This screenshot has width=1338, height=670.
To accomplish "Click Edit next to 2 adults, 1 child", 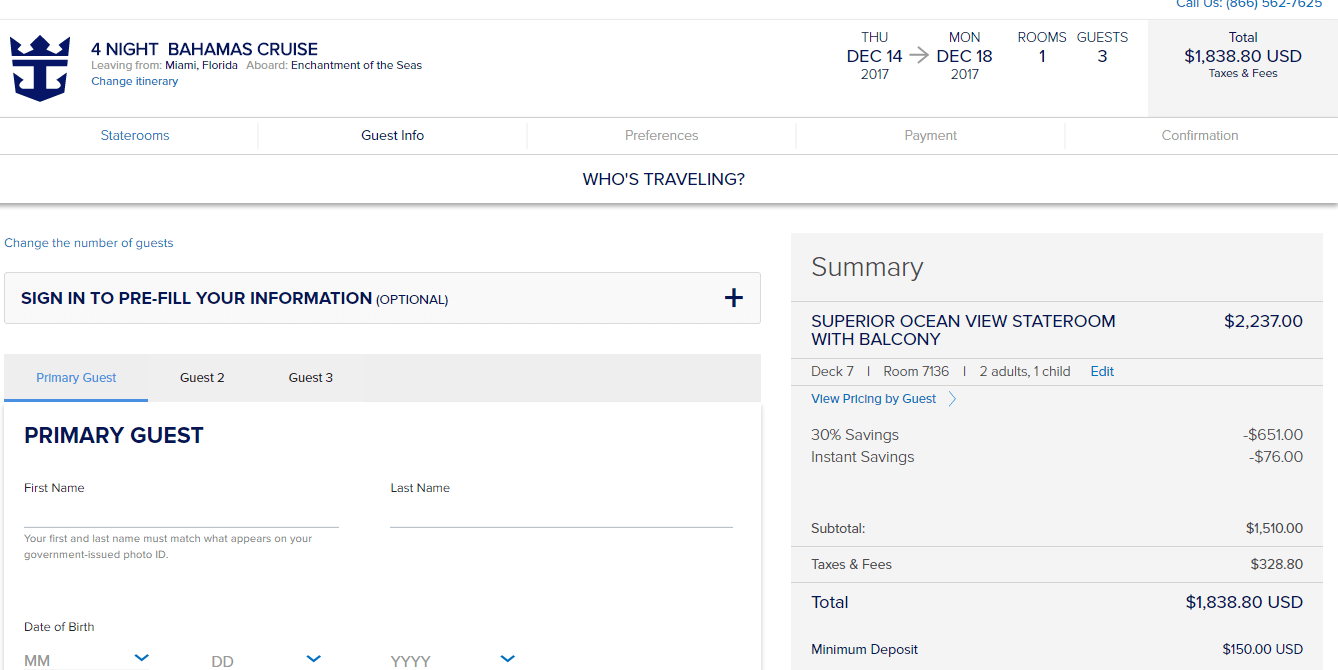I will [1102, 372].
